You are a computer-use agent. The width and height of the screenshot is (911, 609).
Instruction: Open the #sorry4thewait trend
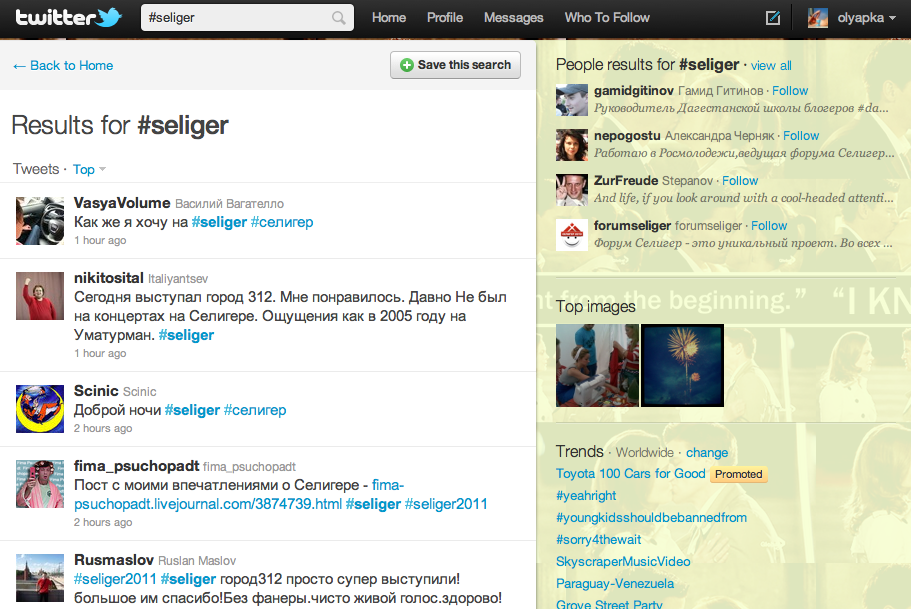598,540
